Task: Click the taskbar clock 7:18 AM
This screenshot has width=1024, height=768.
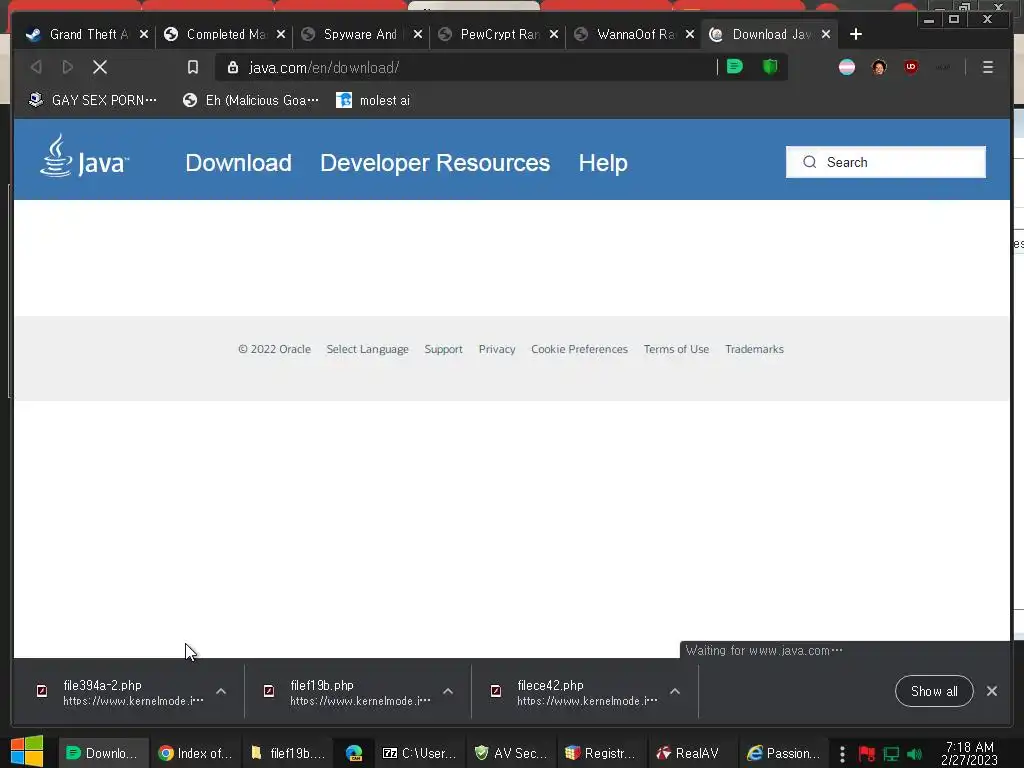Action: click(969, 753)
